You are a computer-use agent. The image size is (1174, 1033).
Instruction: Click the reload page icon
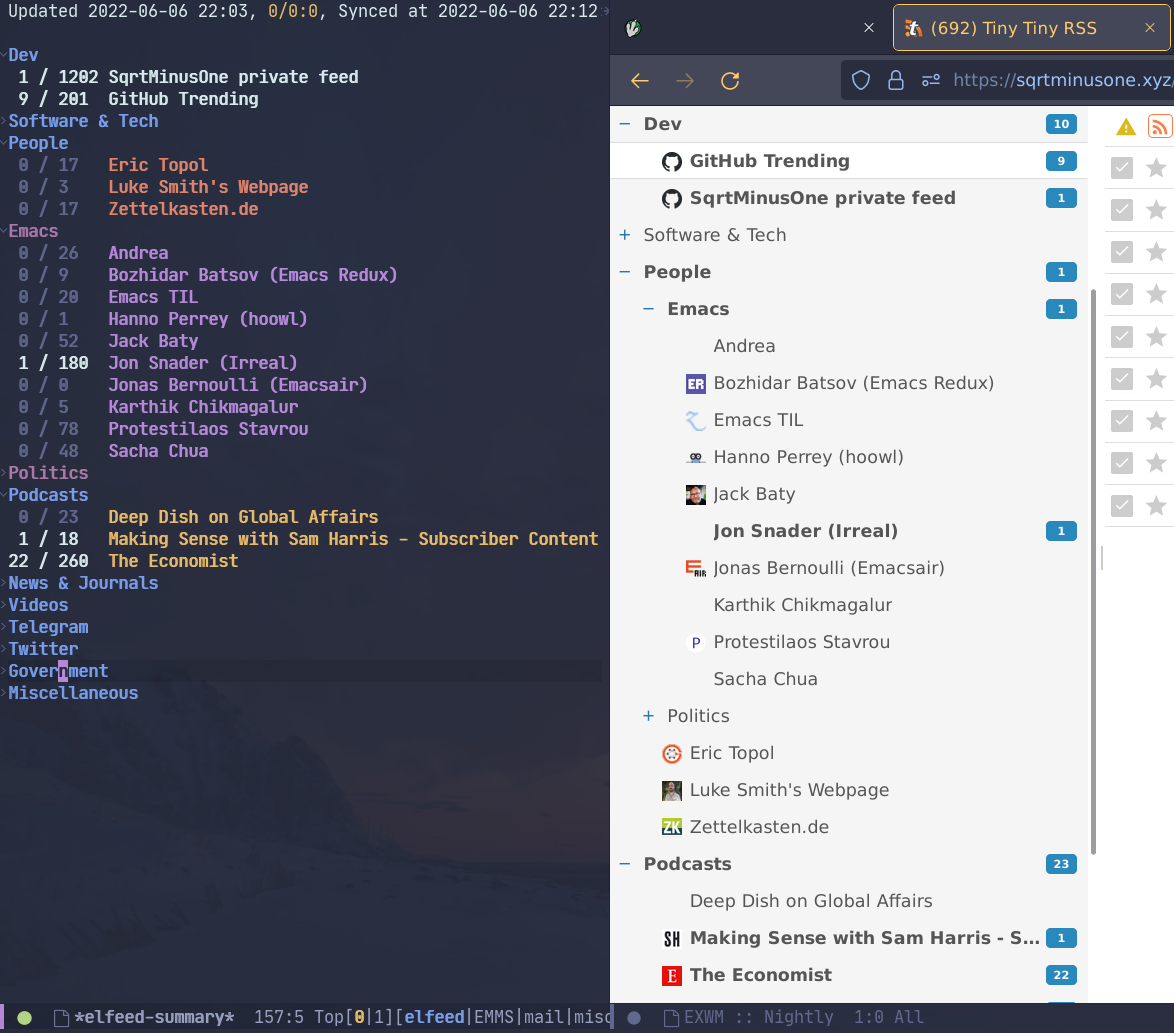[x=730, y=80]
